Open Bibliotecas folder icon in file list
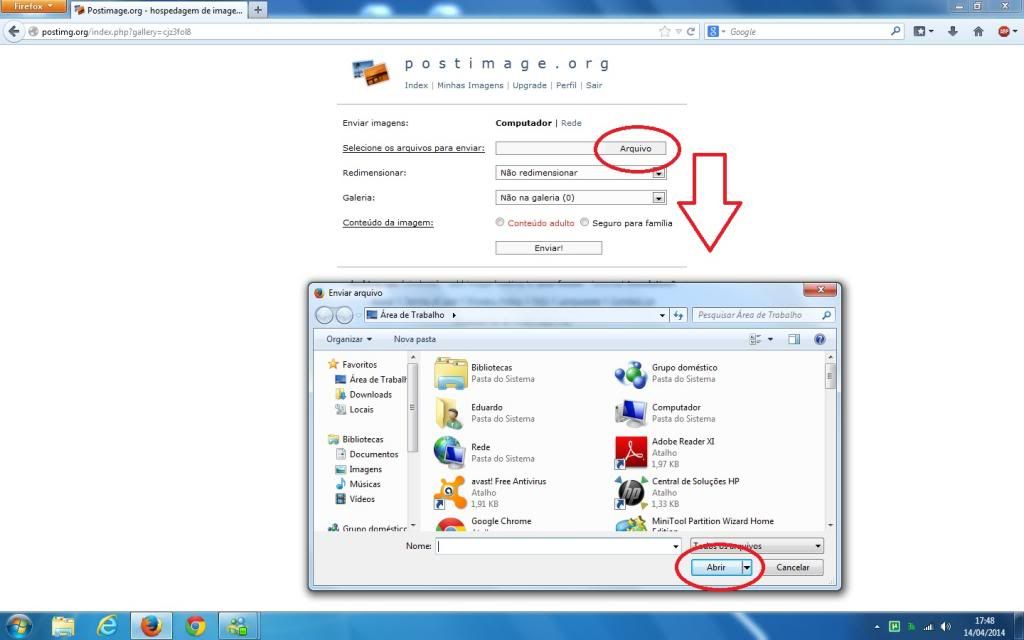The width and height of the screenshot is (1024, 640). pos(450,373)
